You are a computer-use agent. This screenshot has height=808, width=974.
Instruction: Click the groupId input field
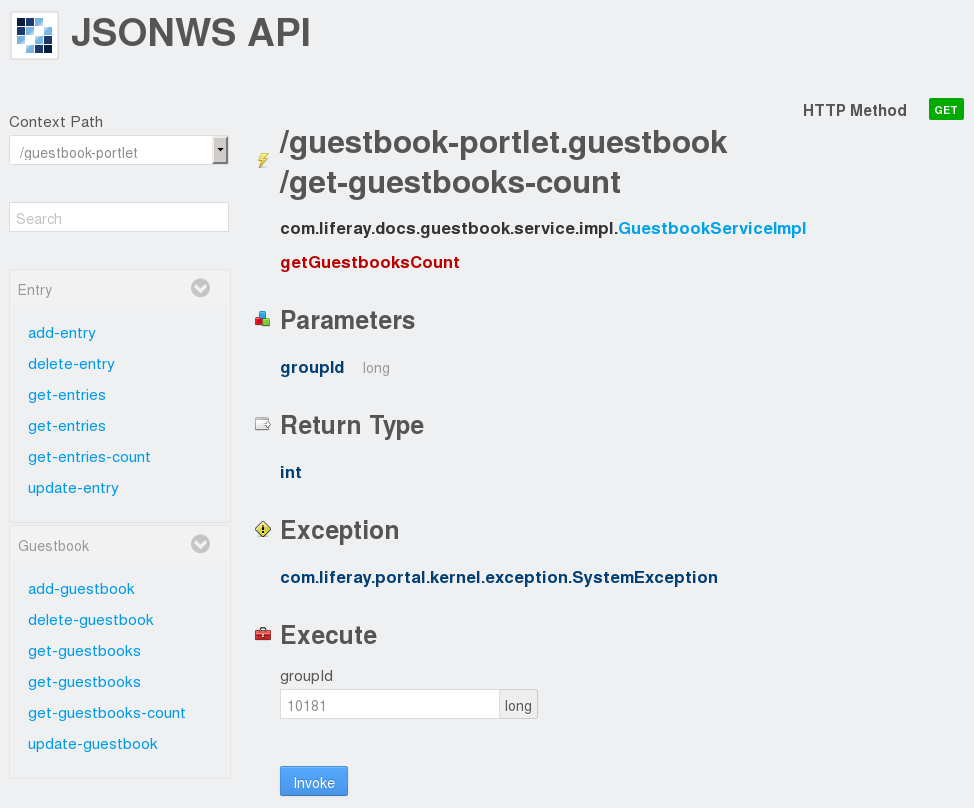[x=389, y=704]
